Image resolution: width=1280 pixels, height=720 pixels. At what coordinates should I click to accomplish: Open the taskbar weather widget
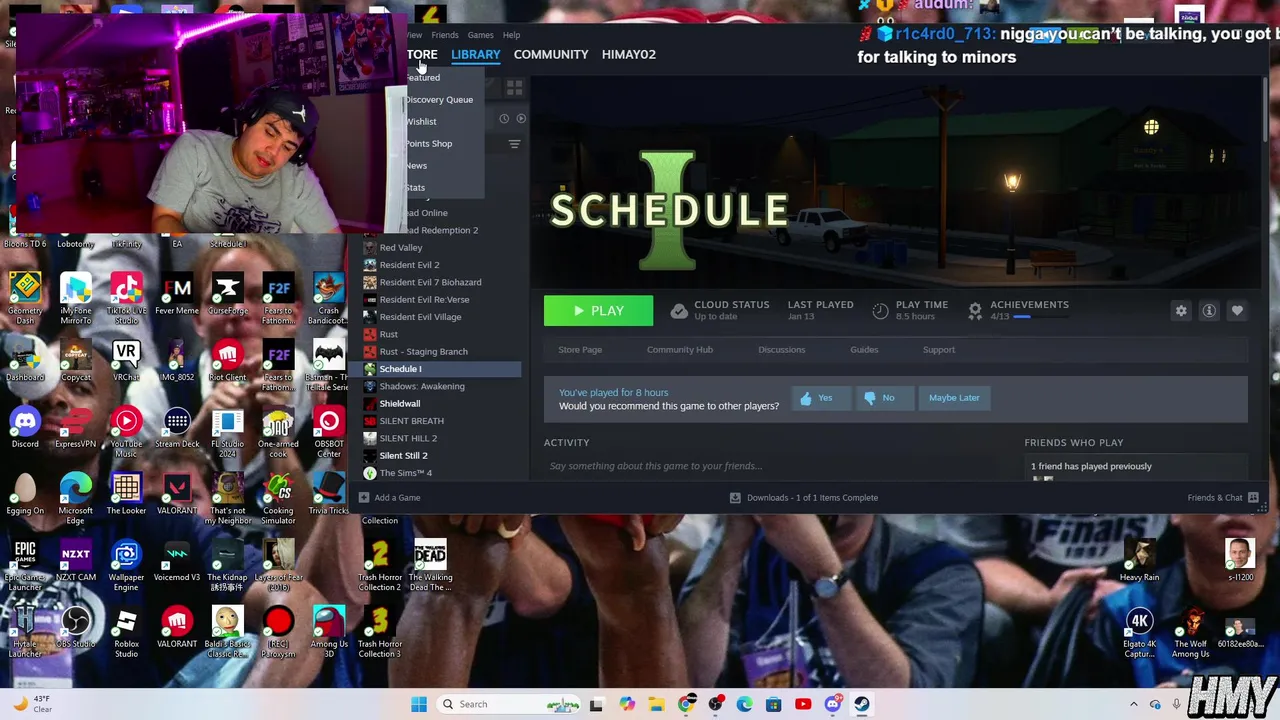point(32,704)
